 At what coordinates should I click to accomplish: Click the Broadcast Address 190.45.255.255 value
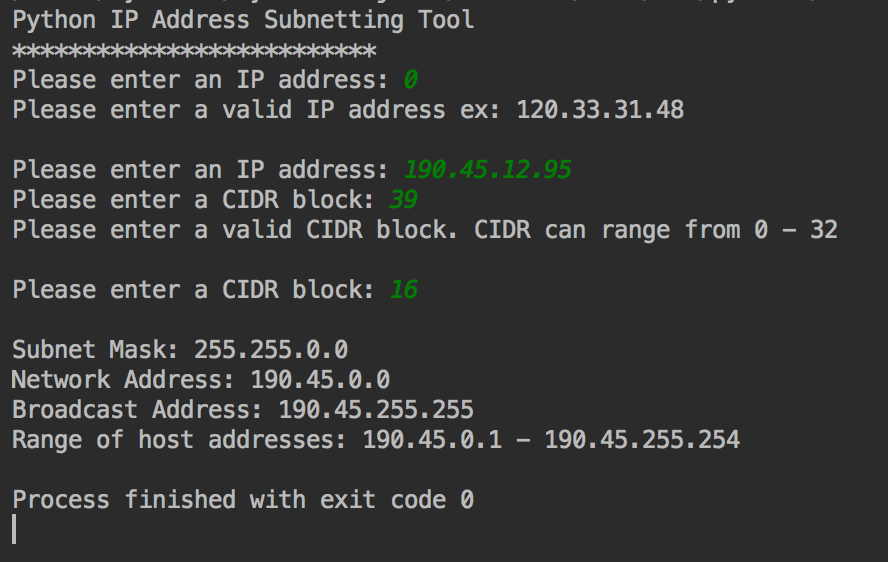[376, 410]
